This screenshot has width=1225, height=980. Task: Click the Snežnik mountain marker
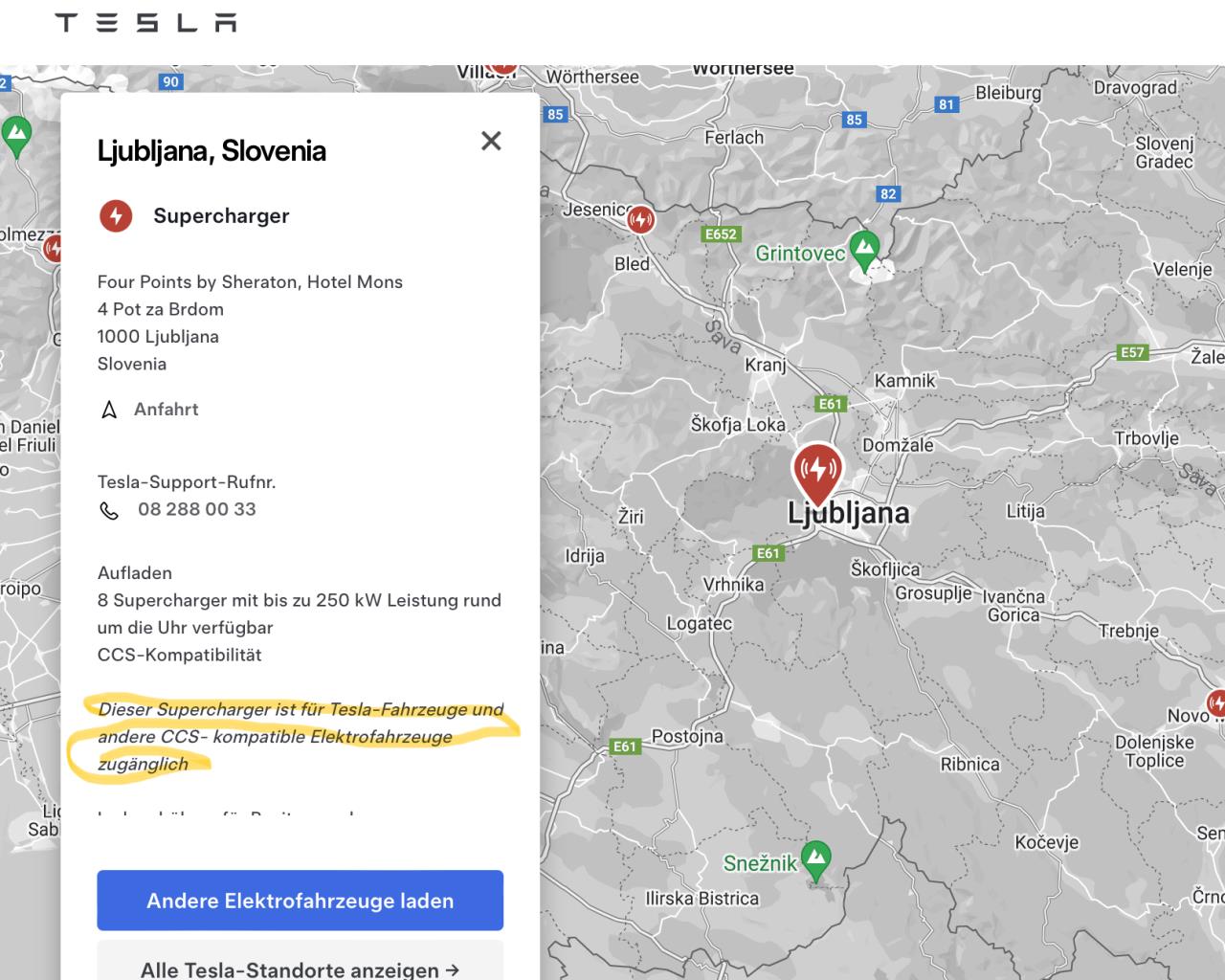(815, 860)
